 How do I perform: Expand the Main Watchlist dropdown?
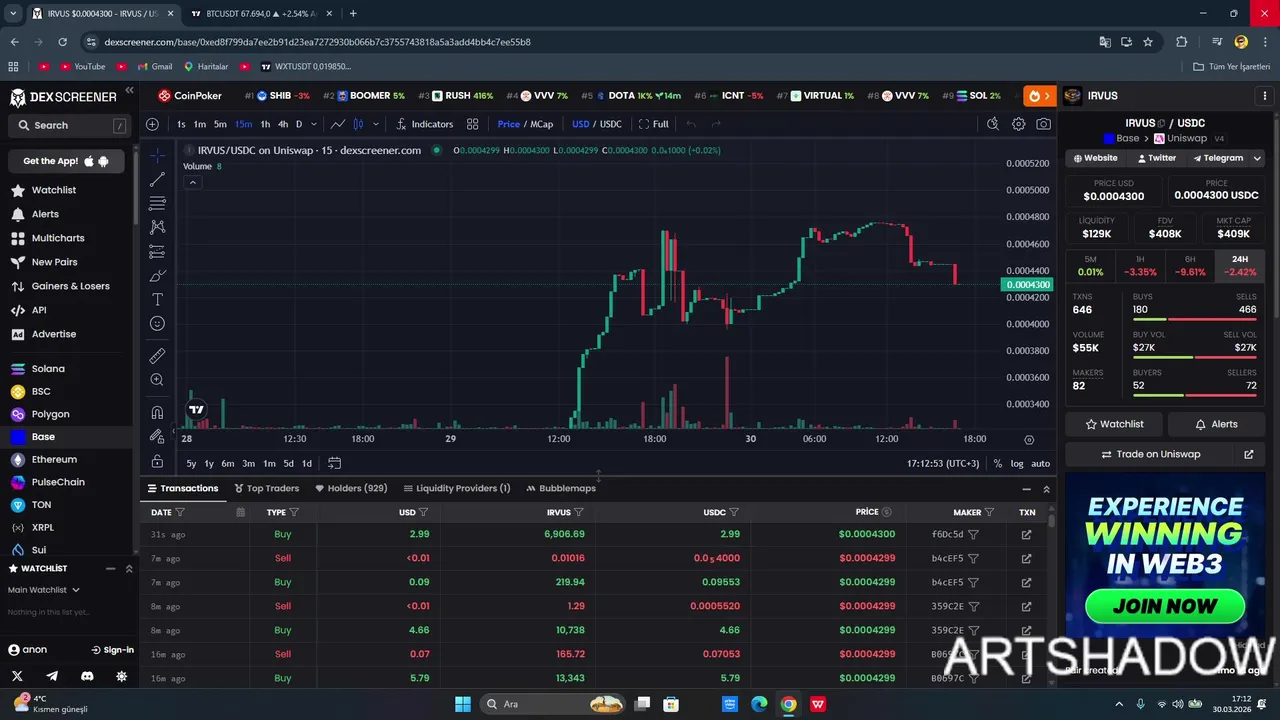click(44, 590)
